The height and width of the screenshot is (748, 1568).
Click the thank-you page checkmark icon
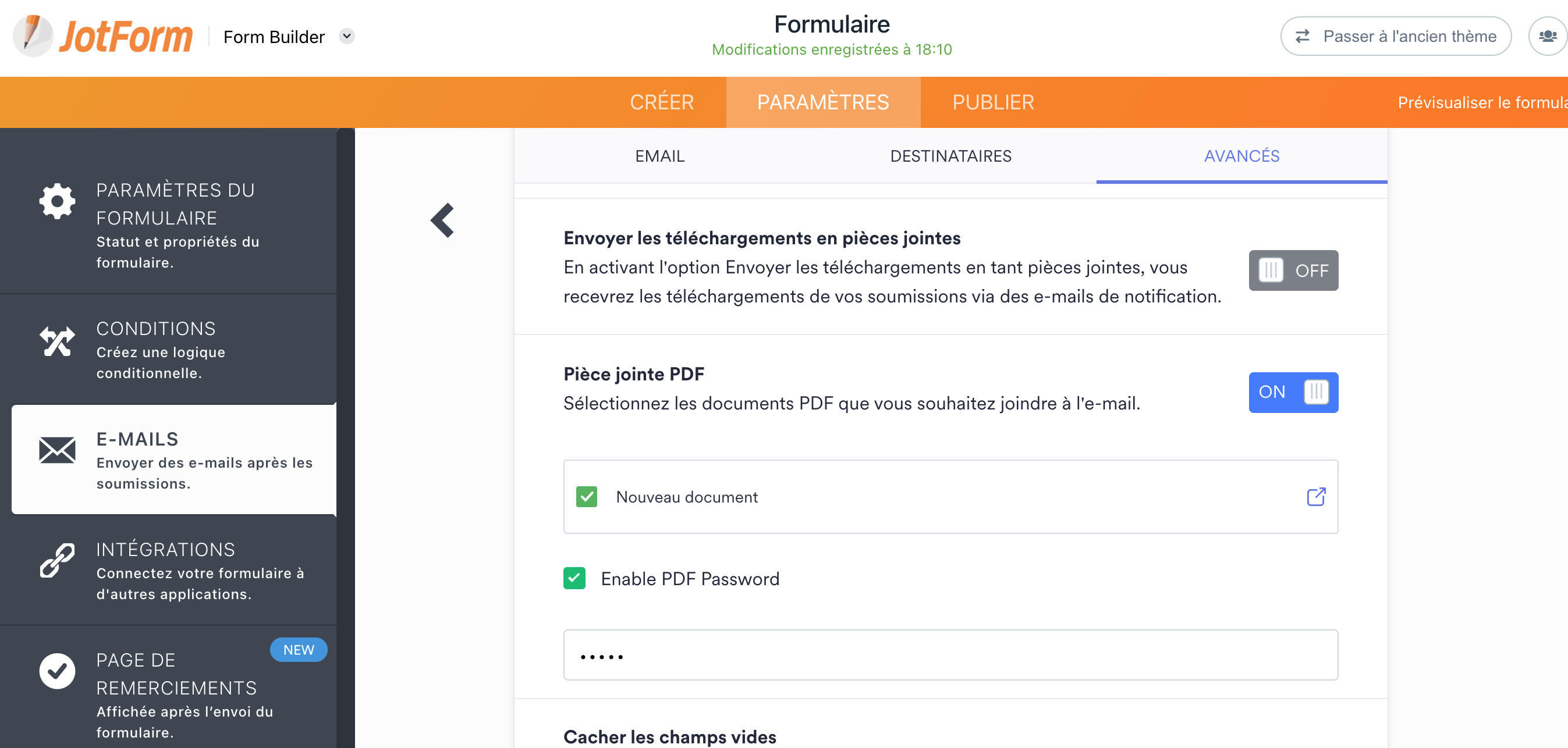pyautogui.click(x=57, y=671)
